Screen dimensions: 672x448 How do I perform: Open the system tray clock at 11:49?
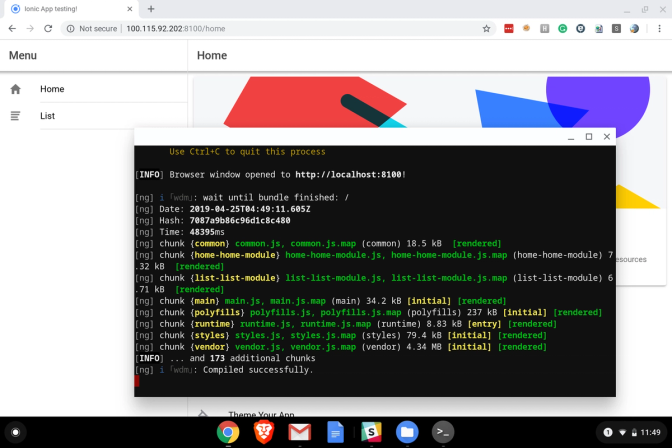click(x=650, y=433)
